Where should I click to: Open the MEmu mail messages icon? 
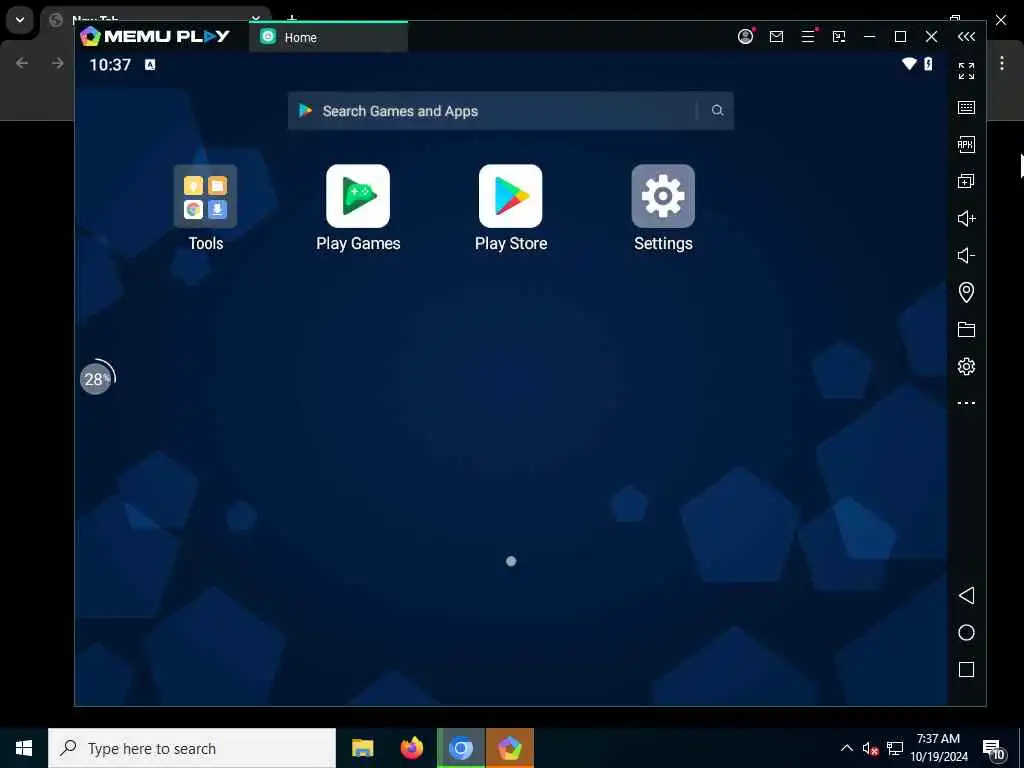pos(776,37)
